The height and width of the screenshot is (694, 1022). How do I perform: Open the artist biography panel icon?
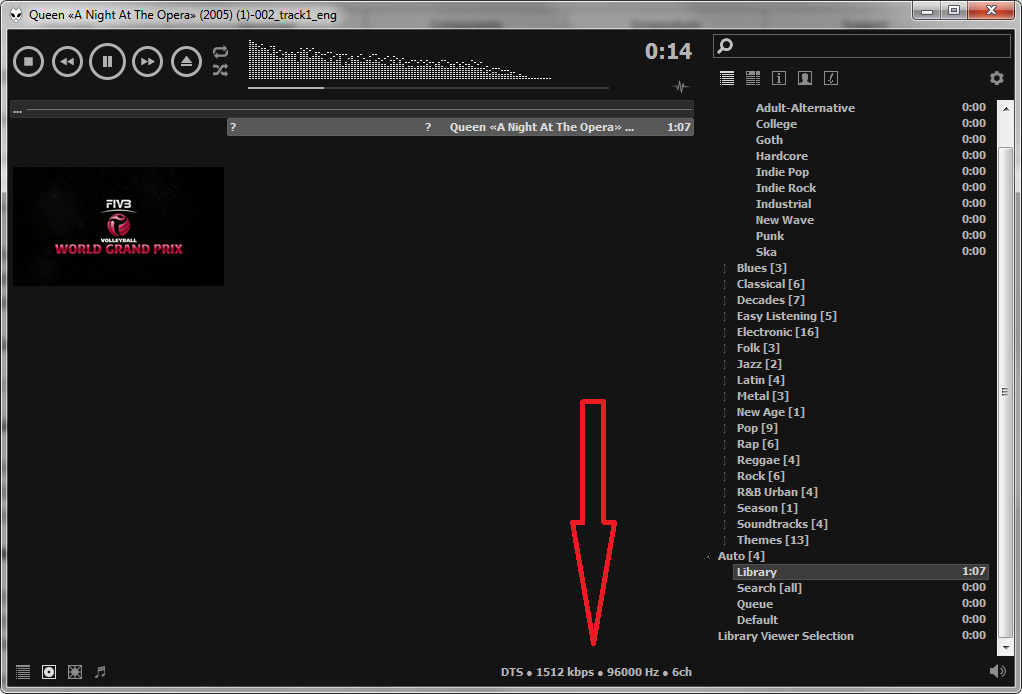805,78
